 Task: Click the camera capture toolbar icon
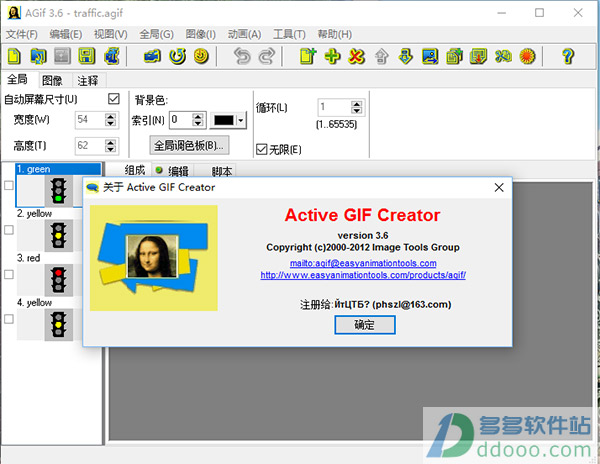pos(152,56)
